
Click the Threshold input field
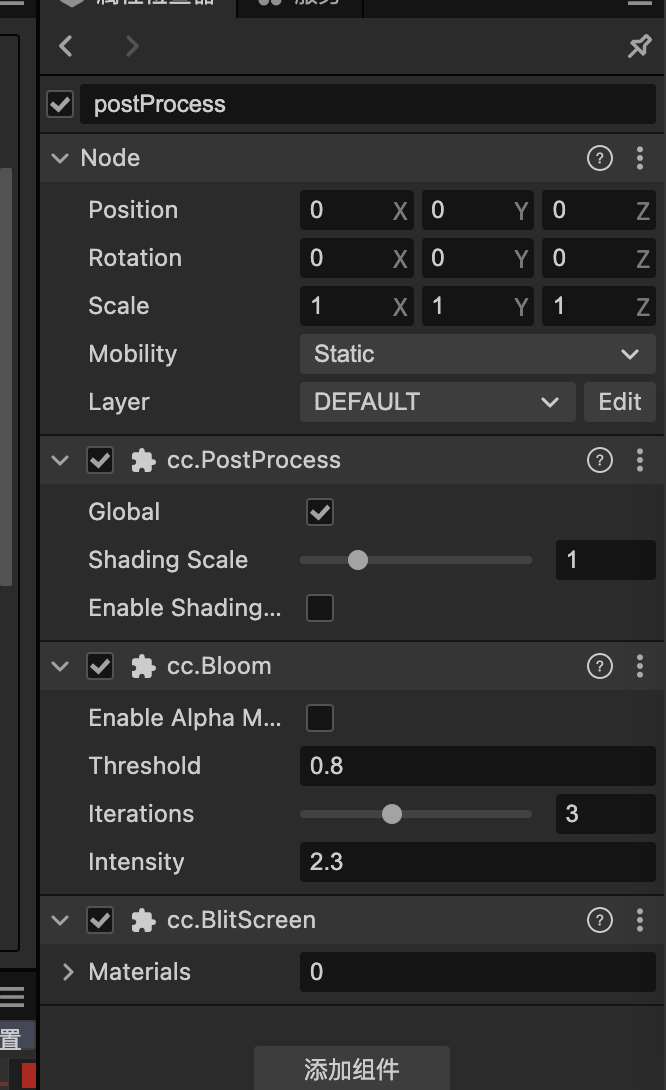477,766
